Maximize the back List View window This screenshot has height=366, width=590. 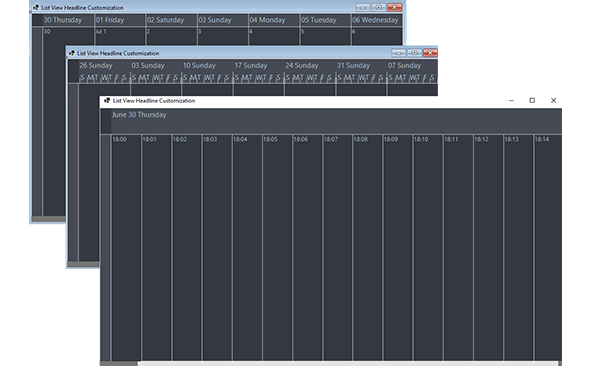click(x=379, y=7)
